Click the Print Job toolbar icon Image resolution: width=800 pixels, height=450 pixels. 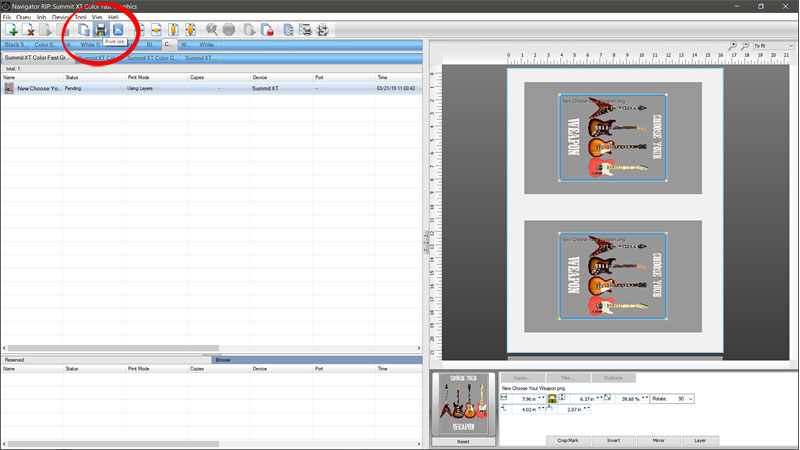point(101,30)
